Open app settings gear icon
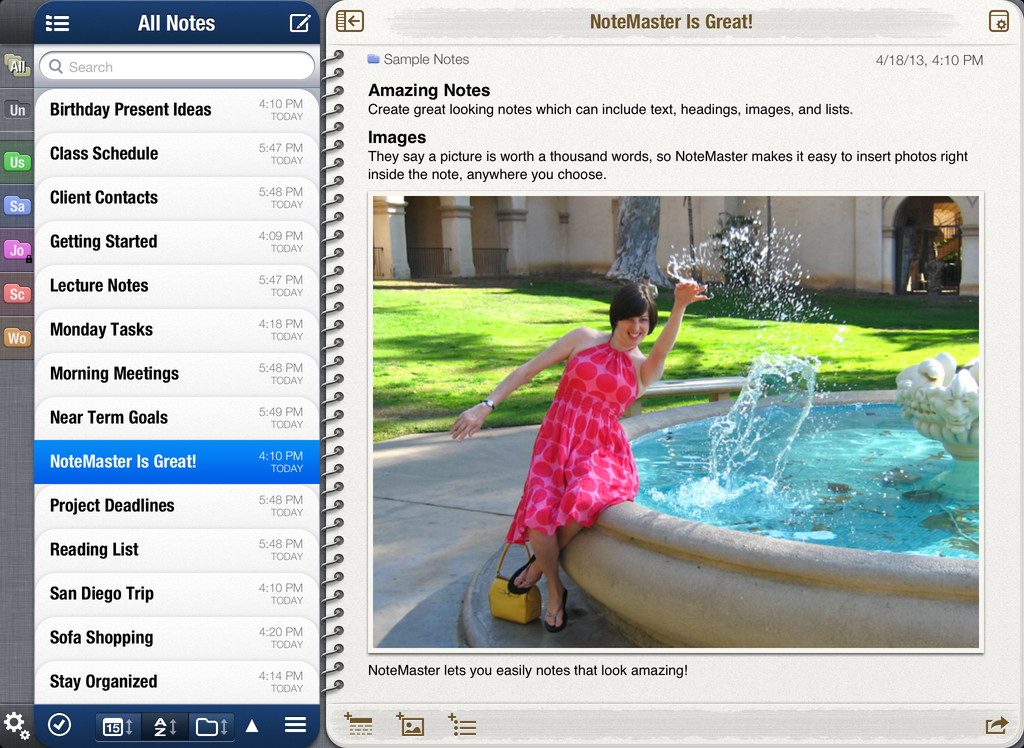 click(x=16, y=725)
